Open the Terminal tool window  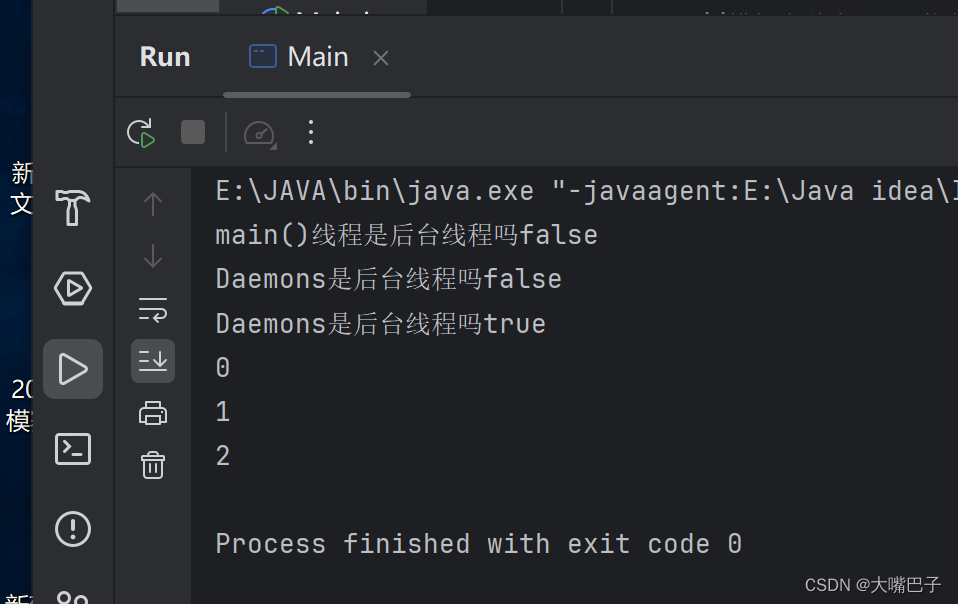tap(73, 449)
